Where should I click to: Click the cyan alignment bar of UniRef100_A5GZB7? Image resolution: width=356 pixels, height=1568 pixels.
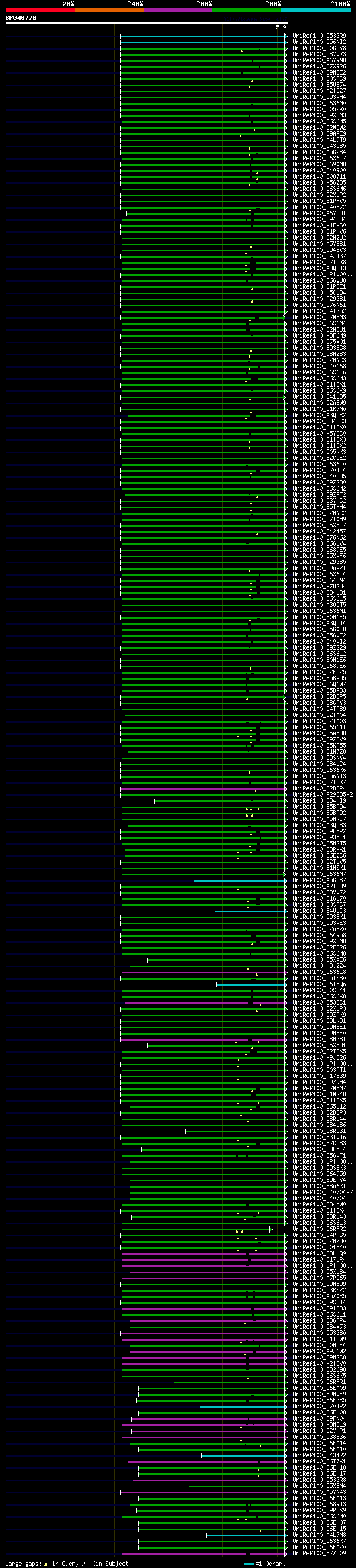[x=240, y=881]
